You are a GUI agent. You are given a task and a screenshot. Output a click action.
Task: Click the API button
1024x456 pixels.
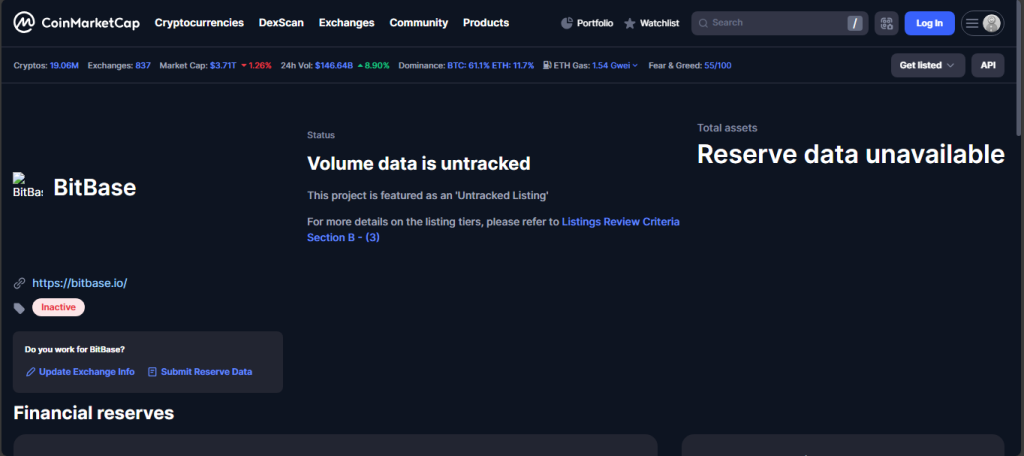[x=987, y=65]
